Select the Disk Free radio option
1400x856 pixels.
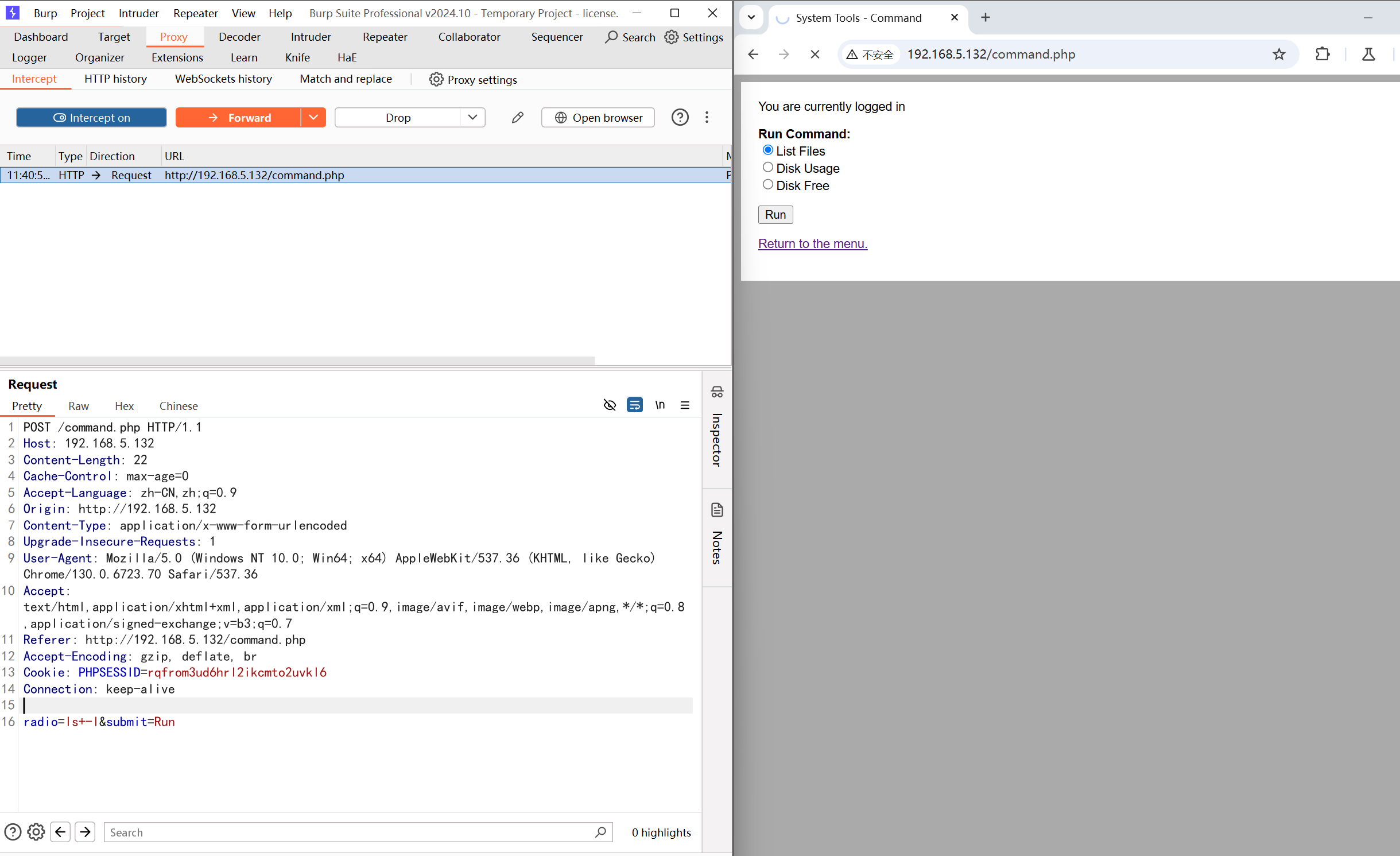coord(768,185)
